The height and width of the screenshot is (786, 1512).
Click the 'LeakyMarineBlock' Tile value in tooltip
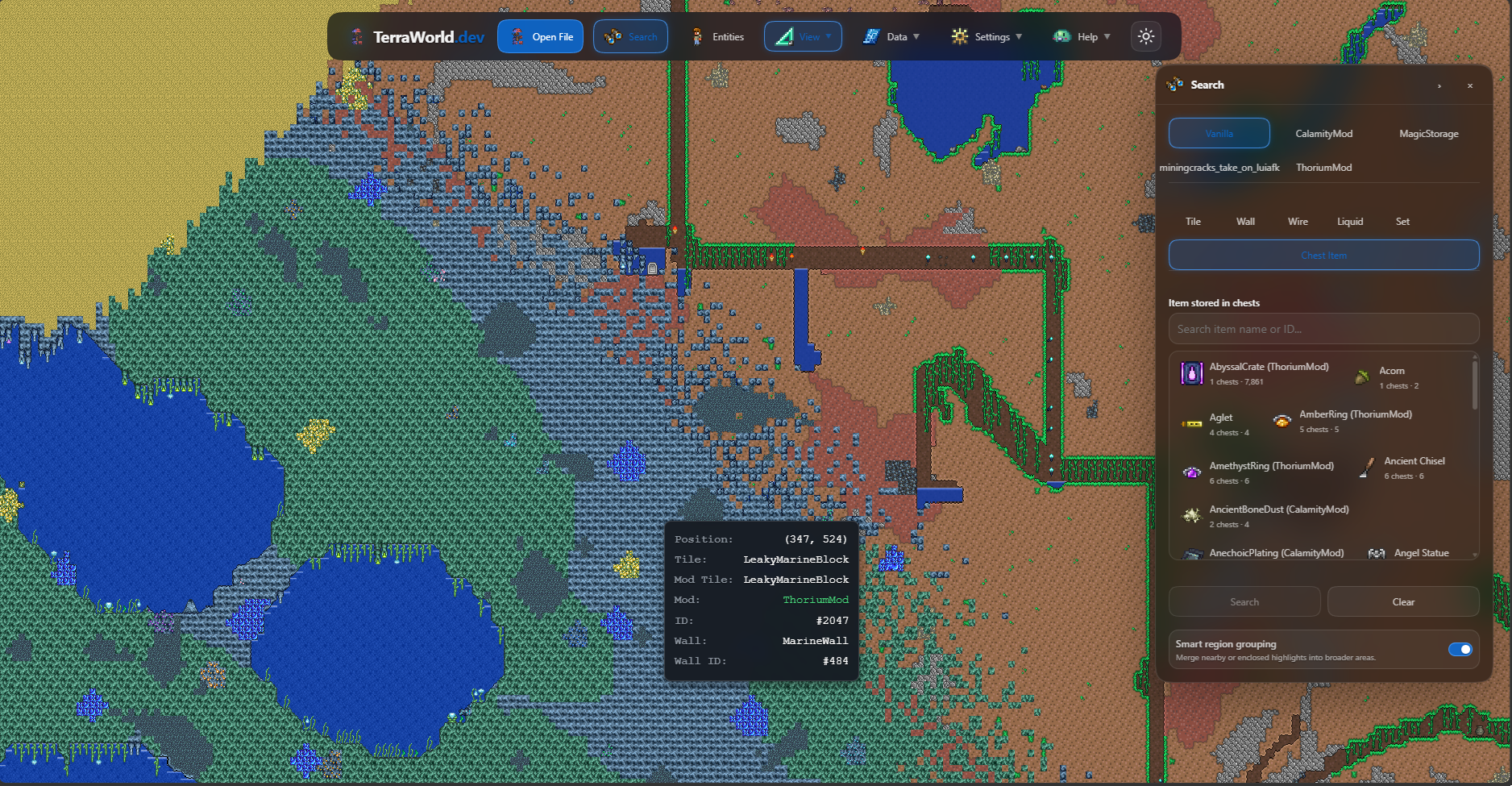(x=795, y=559)
